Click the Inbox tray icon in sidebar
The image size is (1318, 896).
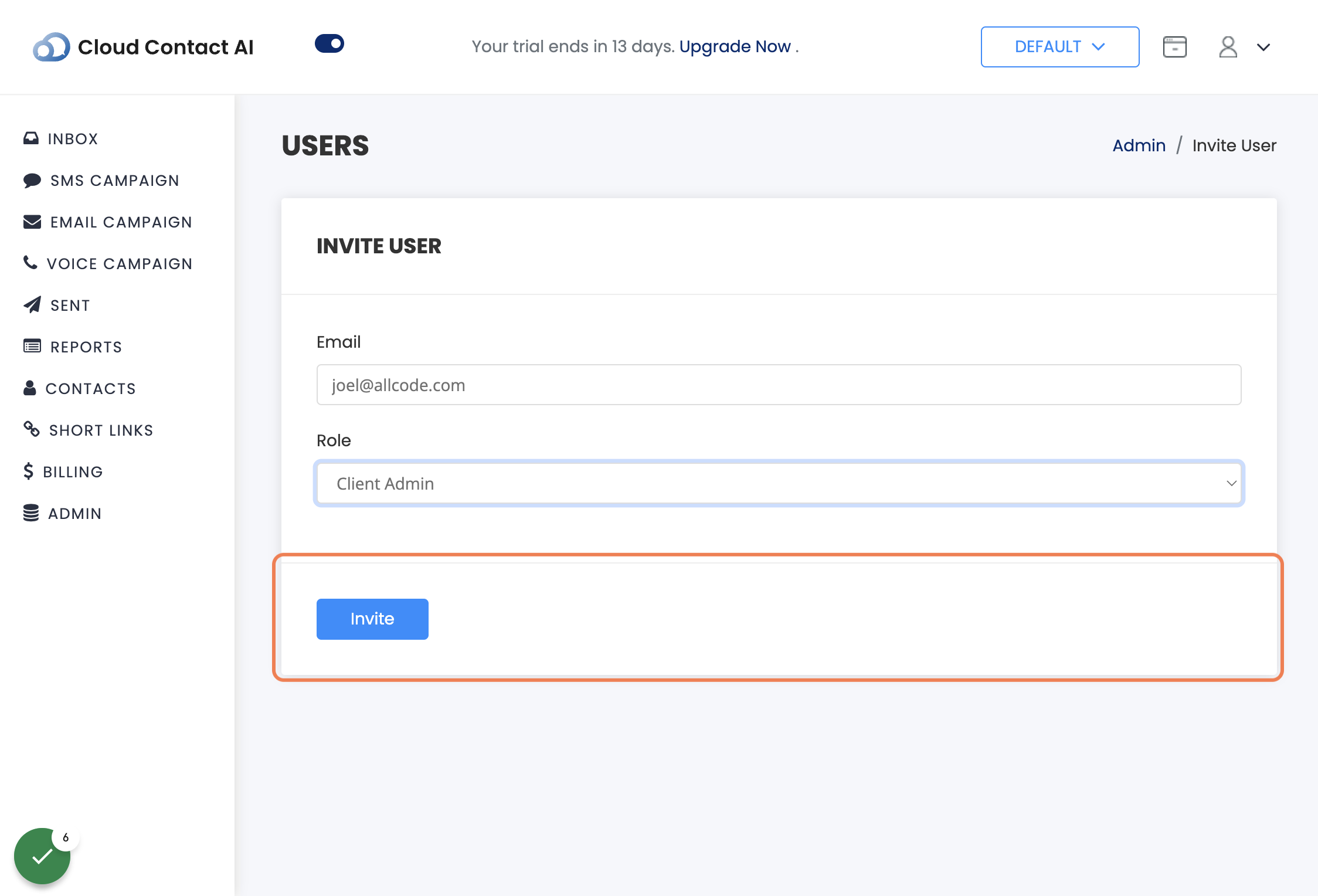pyautogui.click(x=31, y=138)
